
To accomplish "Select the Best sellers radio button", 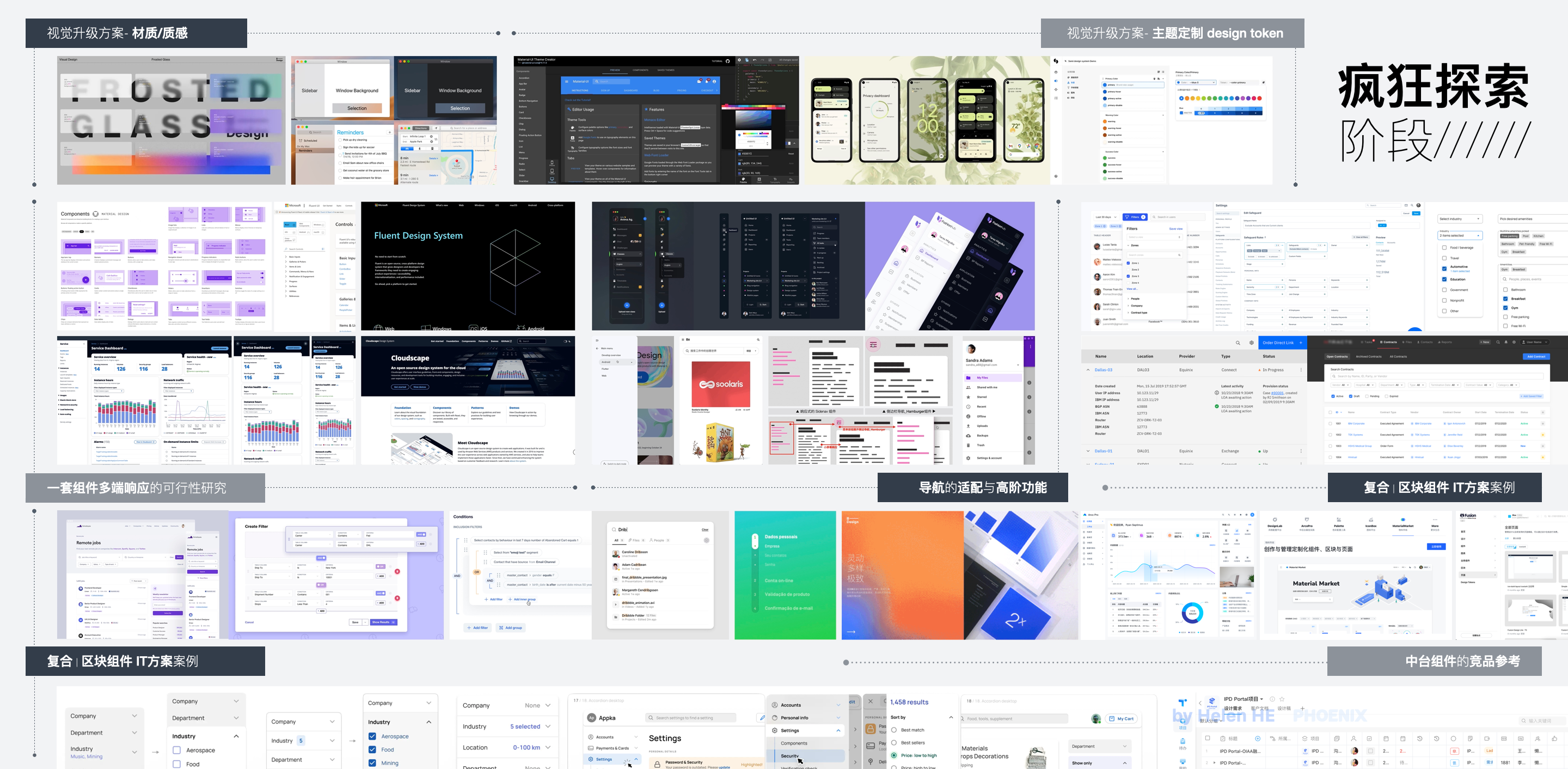I will click(894, 743).
